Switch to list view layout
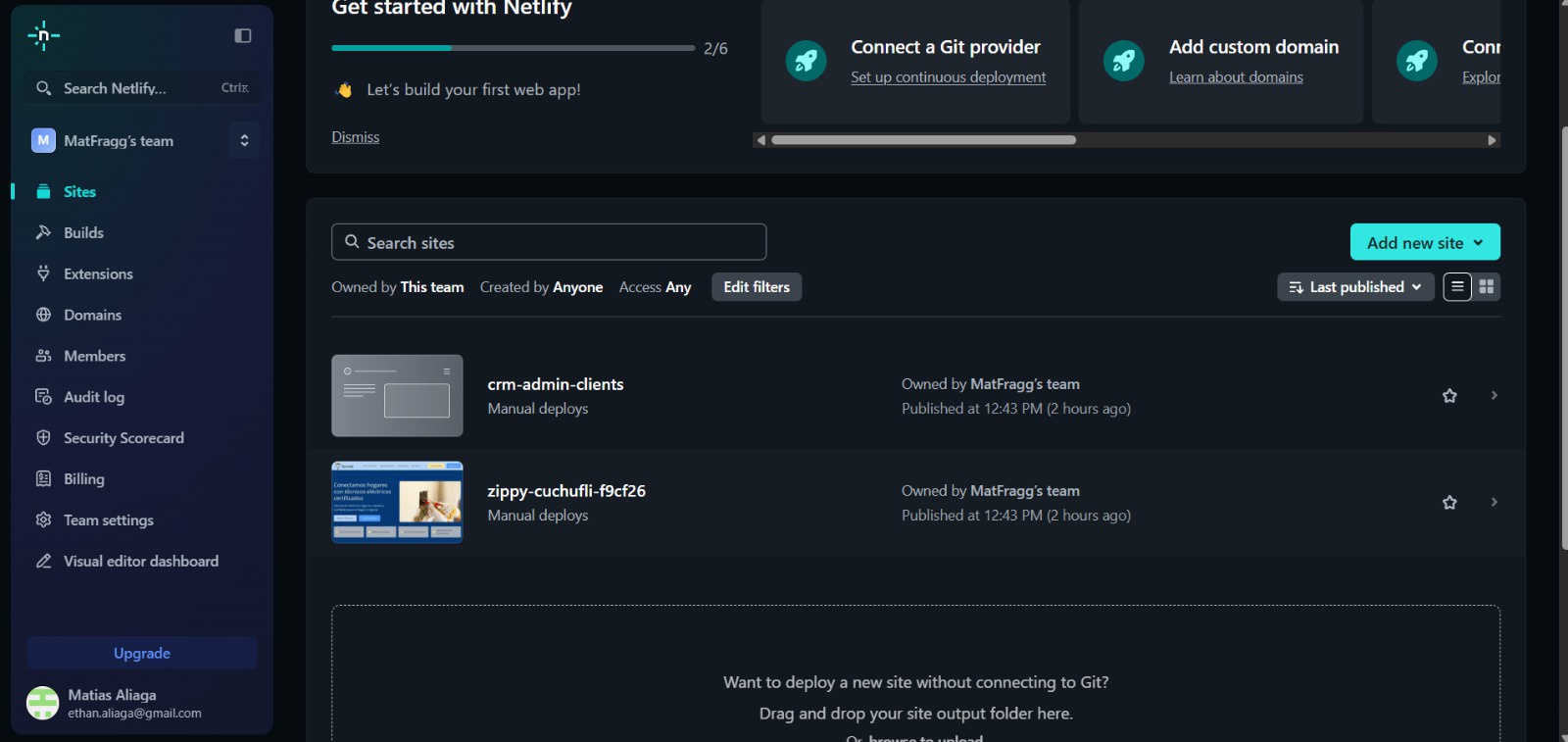The image size is (1568, 742). [x=1457, y=286]
